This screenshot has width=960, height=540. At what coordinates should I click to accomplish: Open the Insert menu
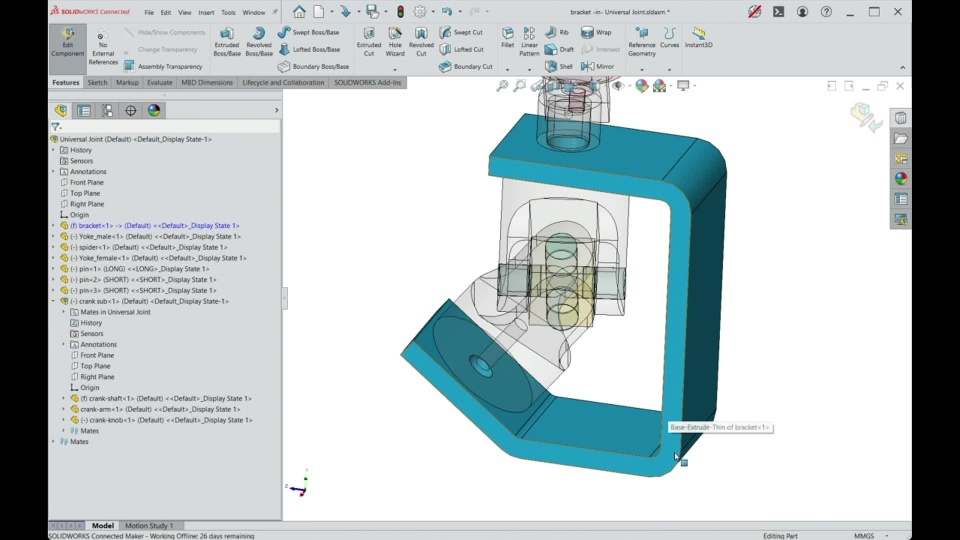click(206, 12)
